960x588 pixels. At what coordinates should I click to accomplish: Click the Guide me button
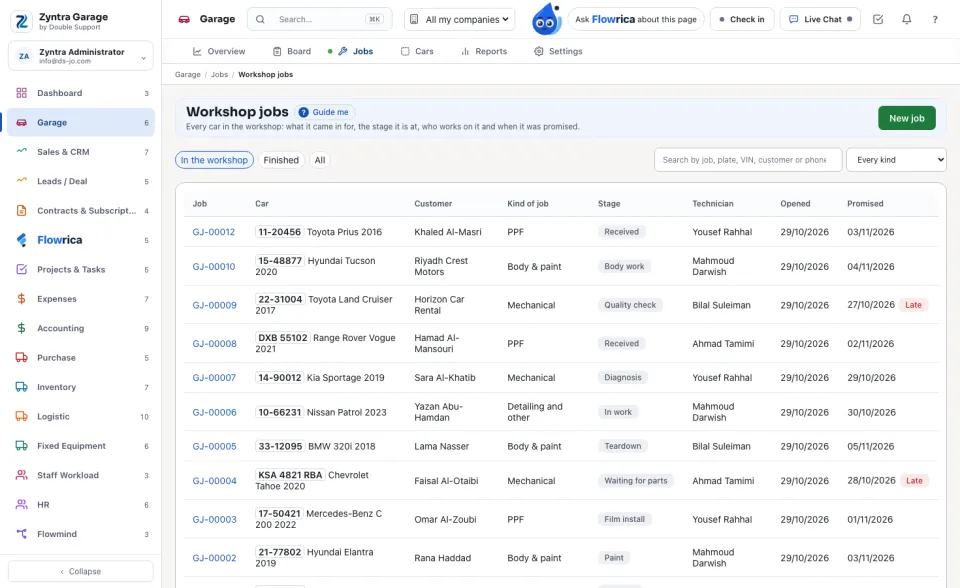[323, 112]
